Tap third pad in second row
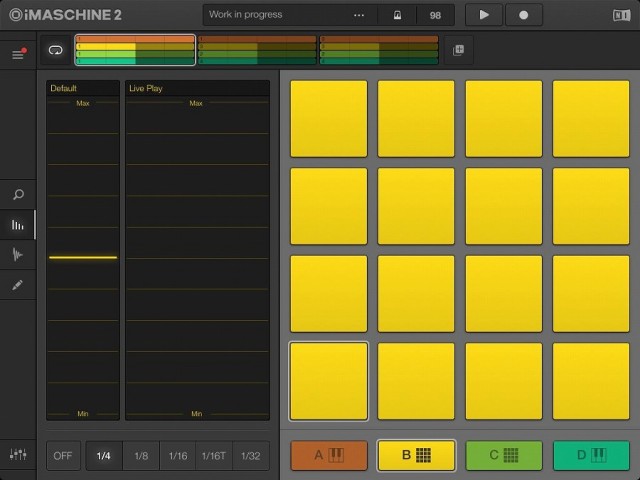The image size is (640, 480). (x=504, y=206)
